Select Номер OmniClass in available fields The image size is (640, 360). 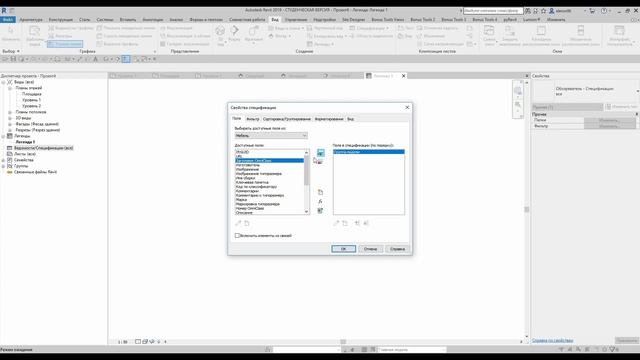(250, 208)
